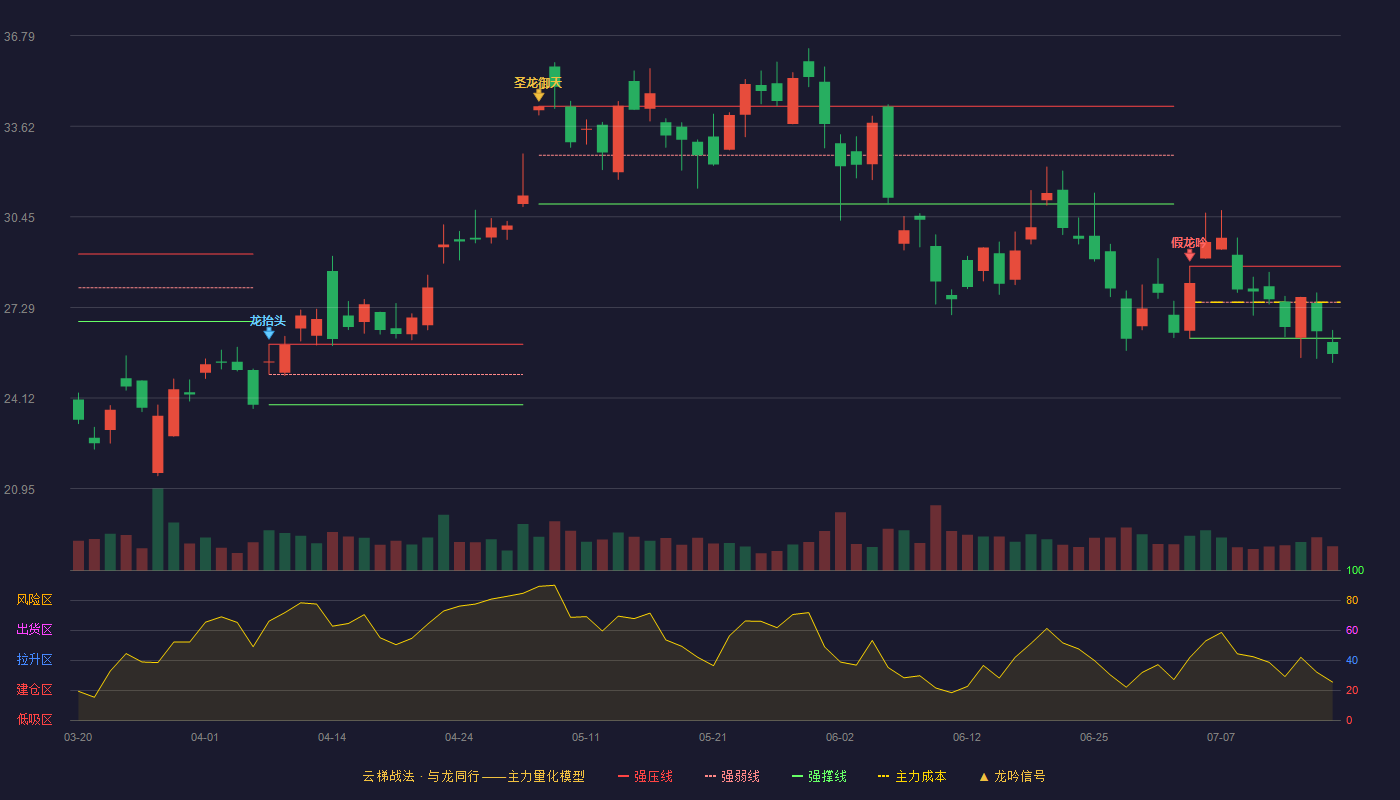Click the 27.29 price axis label
The width and height of the screenshot is (1400, 800).
click(19, 308)
